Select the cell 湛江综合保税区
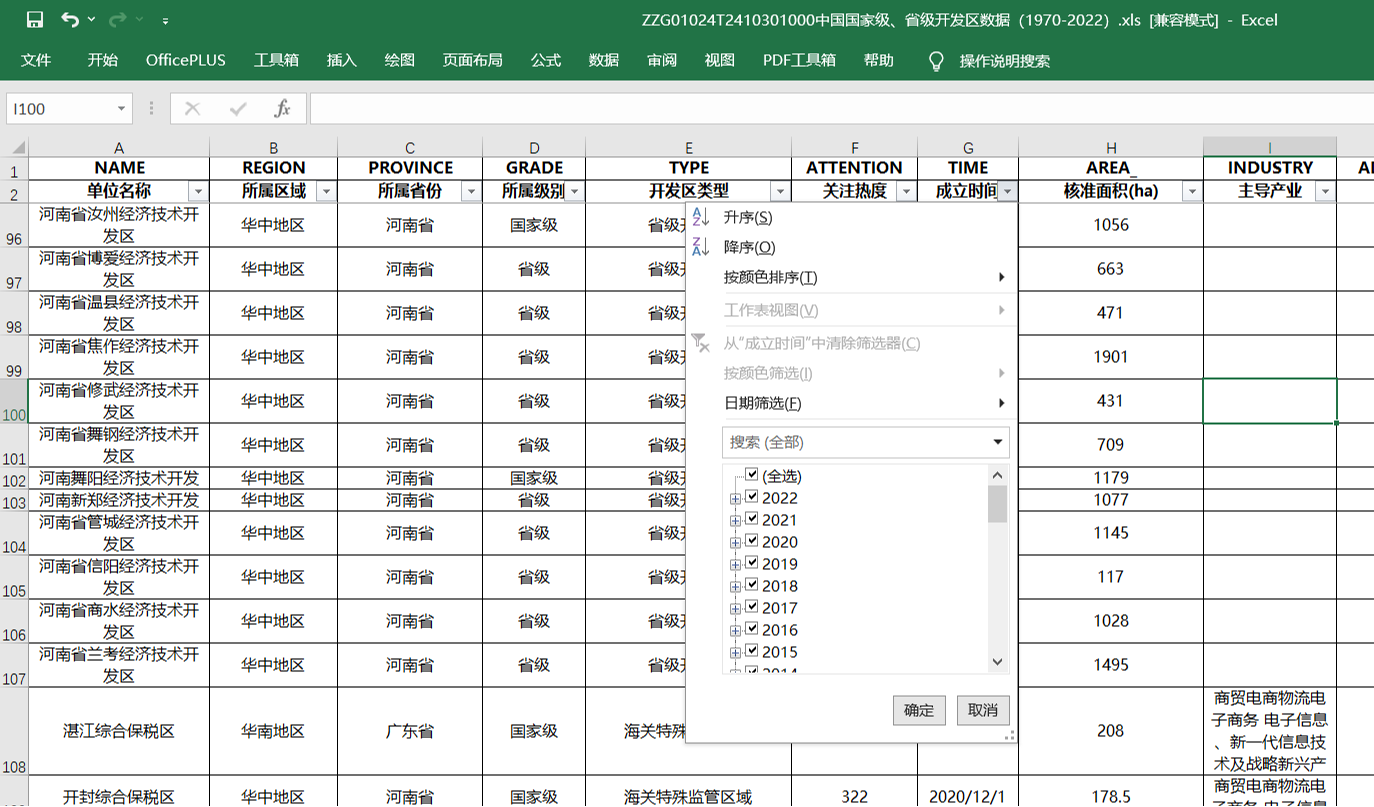Image resolution: width=1374 pixels, height=807 pixels. click(x=119, y=731)
